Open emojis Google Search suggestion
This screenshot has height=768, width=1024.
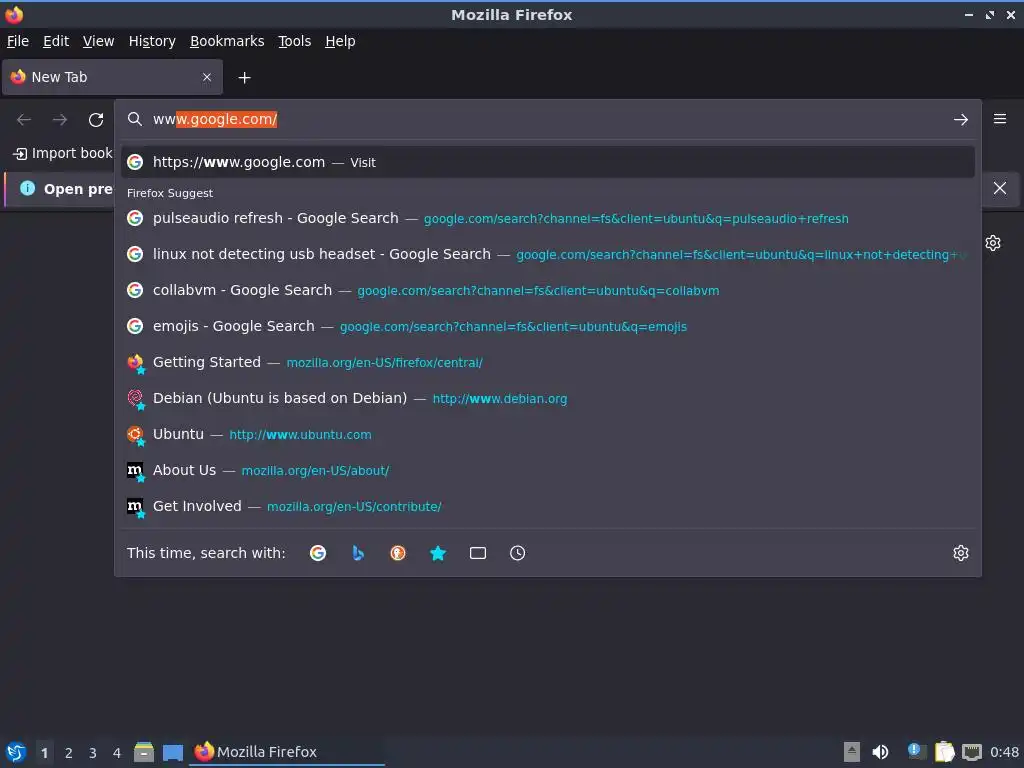click(547, 326)
